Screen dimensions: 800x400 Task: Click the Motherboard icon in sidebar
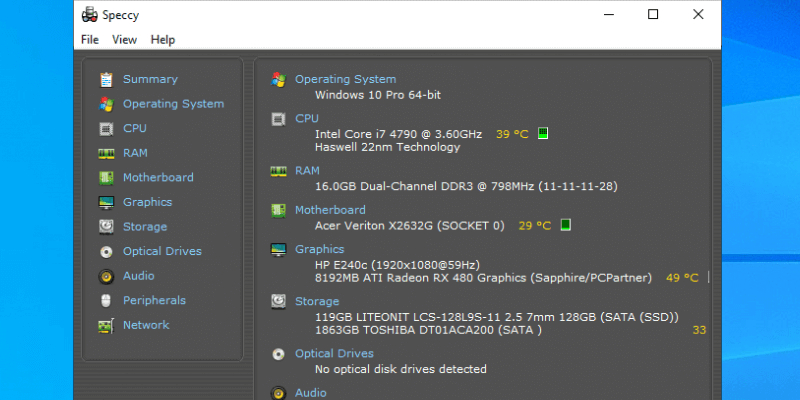tap(106, 178)
